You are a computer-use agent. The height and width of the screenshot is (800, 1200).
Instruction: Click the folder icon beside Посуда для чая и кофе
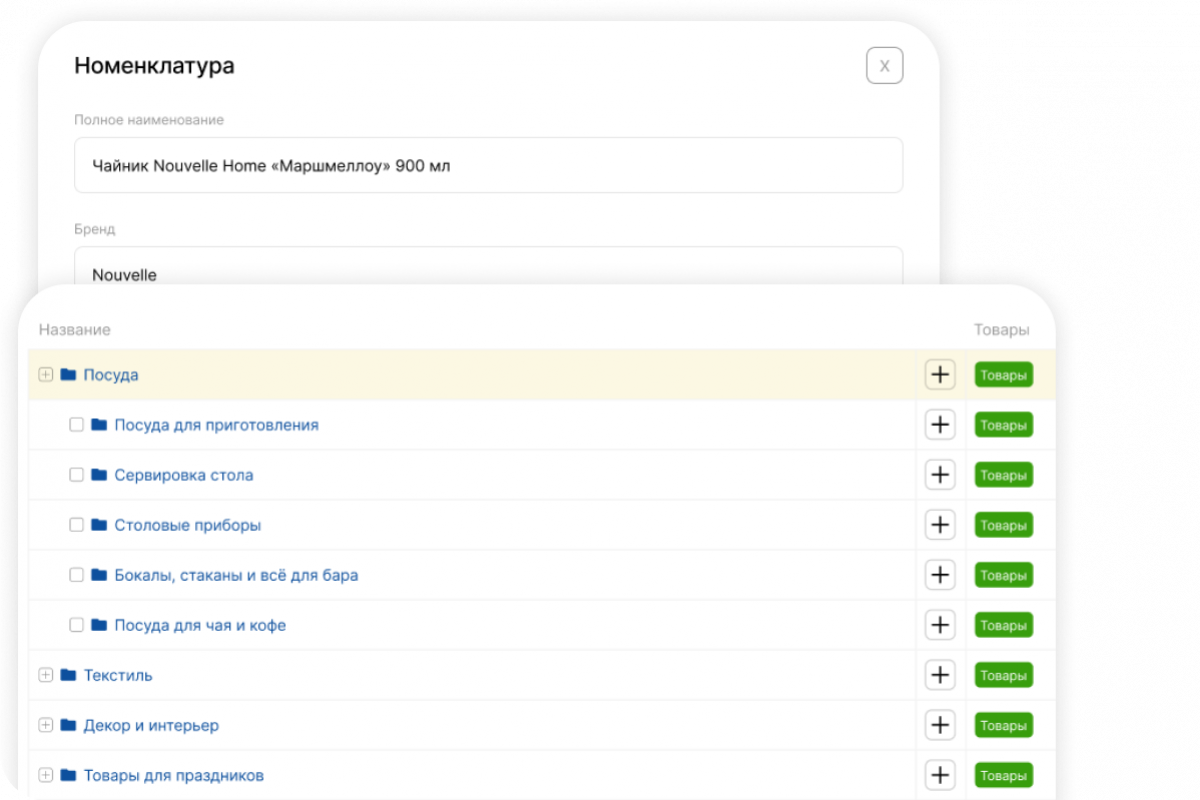pos(99,625)
